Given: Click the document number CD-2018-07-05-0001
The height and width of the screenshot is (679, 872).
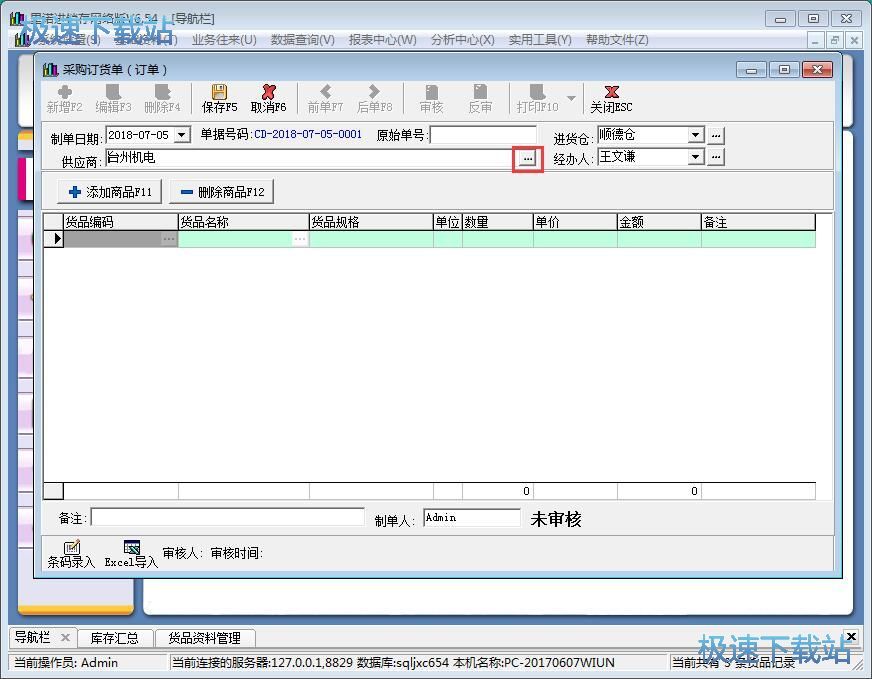Looking at the screenshot, I should [308, 134].
